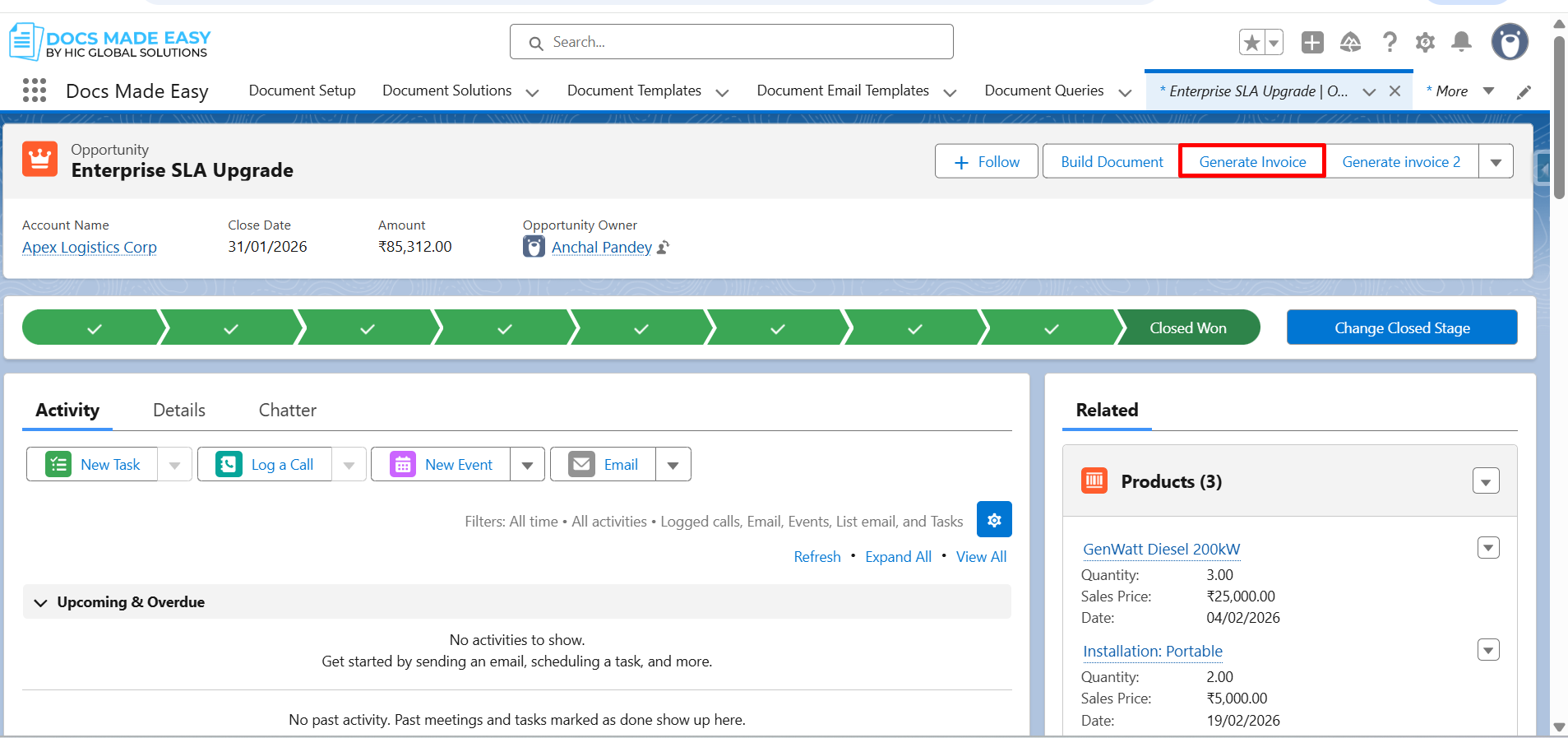Follow the Enterprise SLA Upgrade opportunity
1568x738 pixels.
point(987,161)
